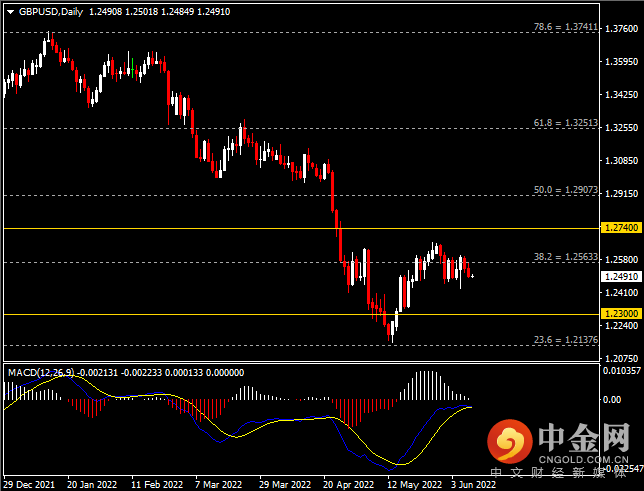The width and height of the screenshot is (644, 491).
Task: Click the CNGOLD.COM.CN watermark logo
Action: pos(558,442)
